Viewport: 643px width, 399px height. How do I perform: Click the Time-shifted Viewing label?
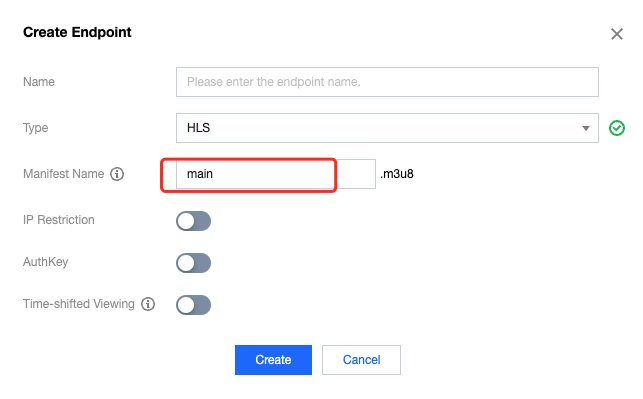(79, 304)
